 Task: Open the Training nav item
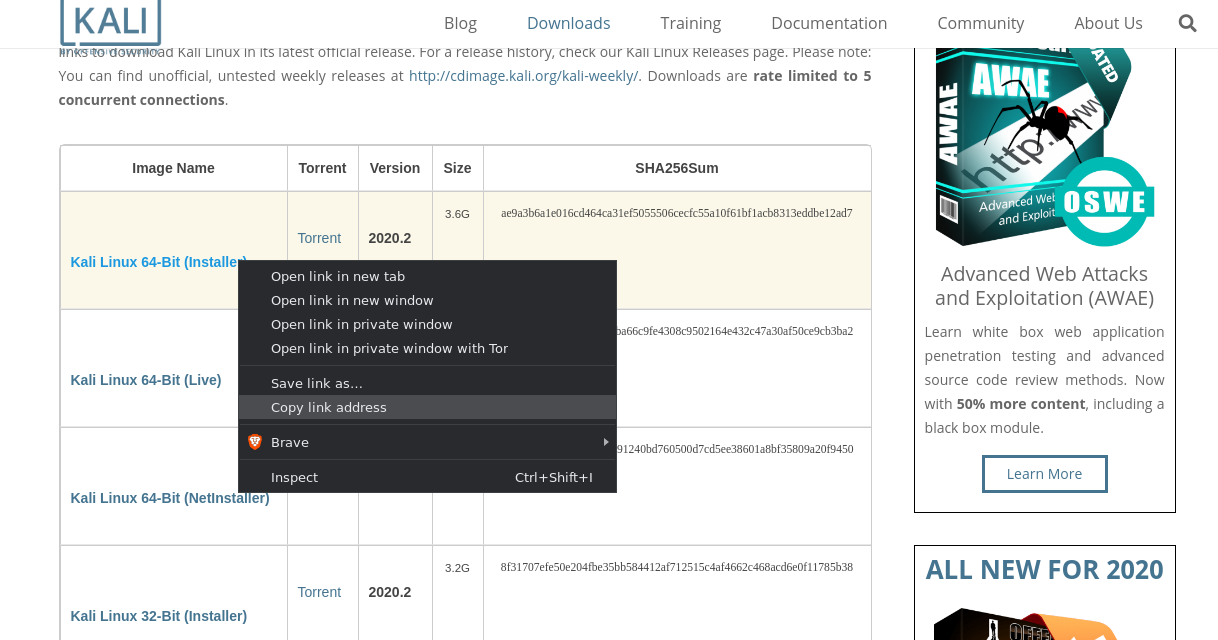(691, 23)
